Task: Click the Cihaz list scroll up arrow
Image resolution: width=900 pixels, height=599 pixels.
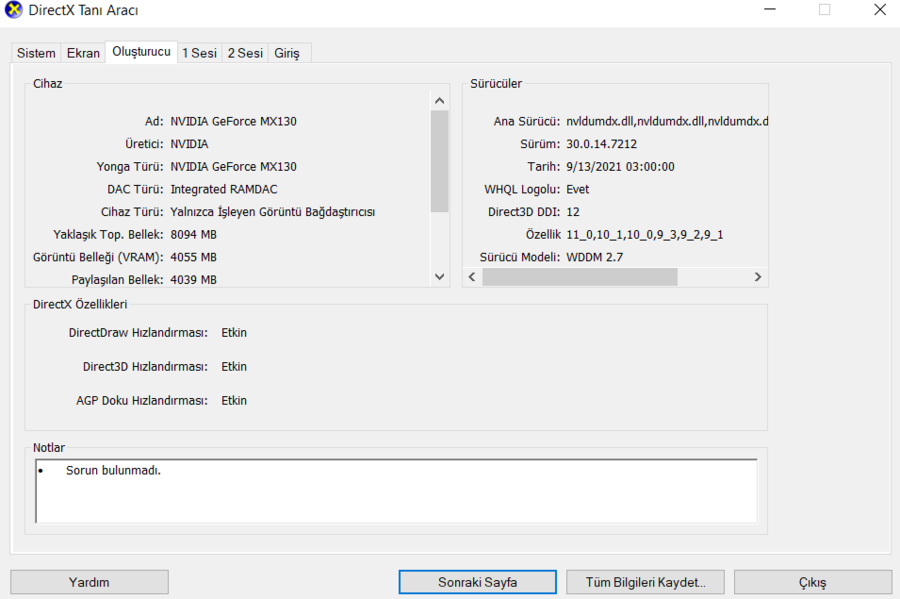Action: click(440, 101)
